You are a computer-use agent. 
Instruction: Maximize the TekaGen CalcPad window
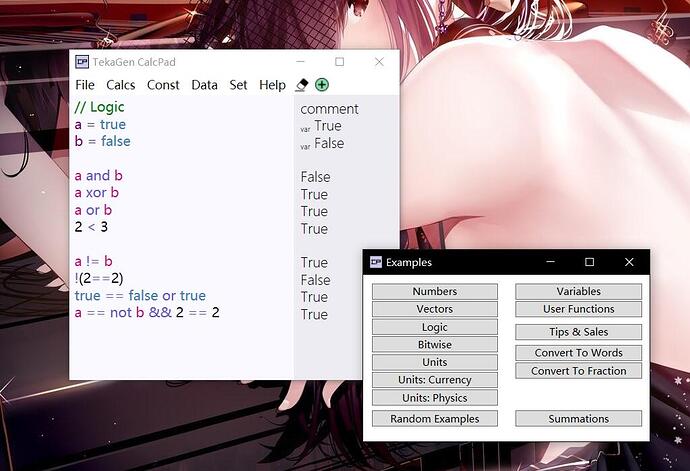click(339, 62)
